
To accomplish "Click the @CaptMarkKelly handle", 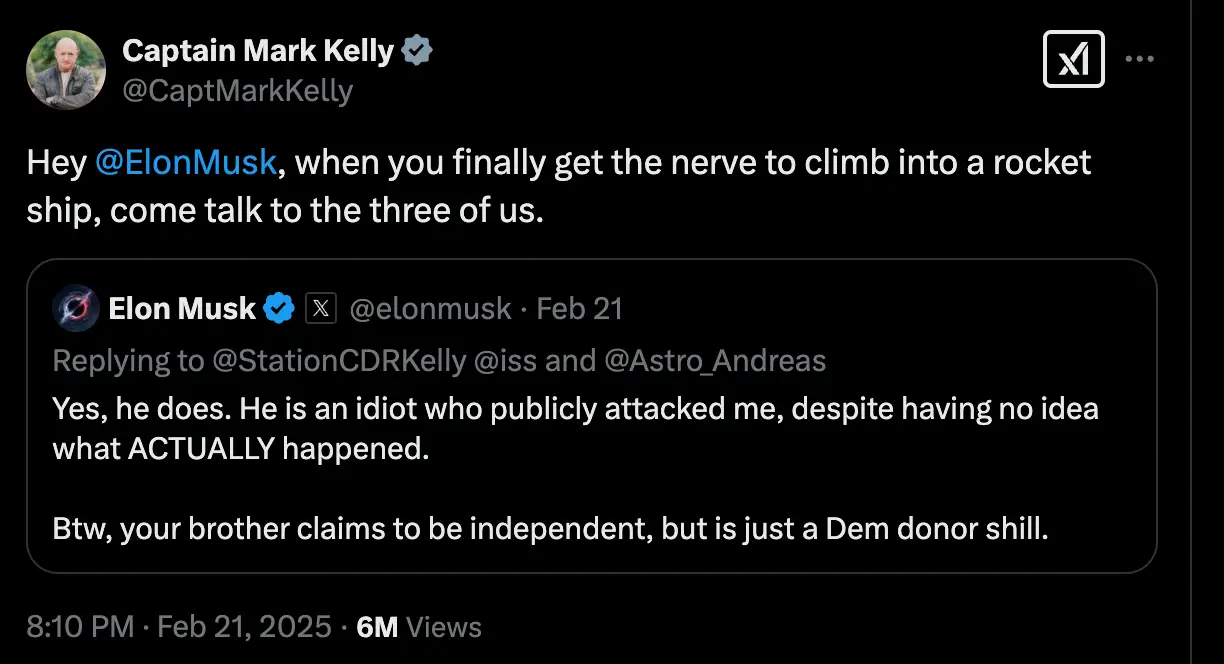I will point(236,90).
